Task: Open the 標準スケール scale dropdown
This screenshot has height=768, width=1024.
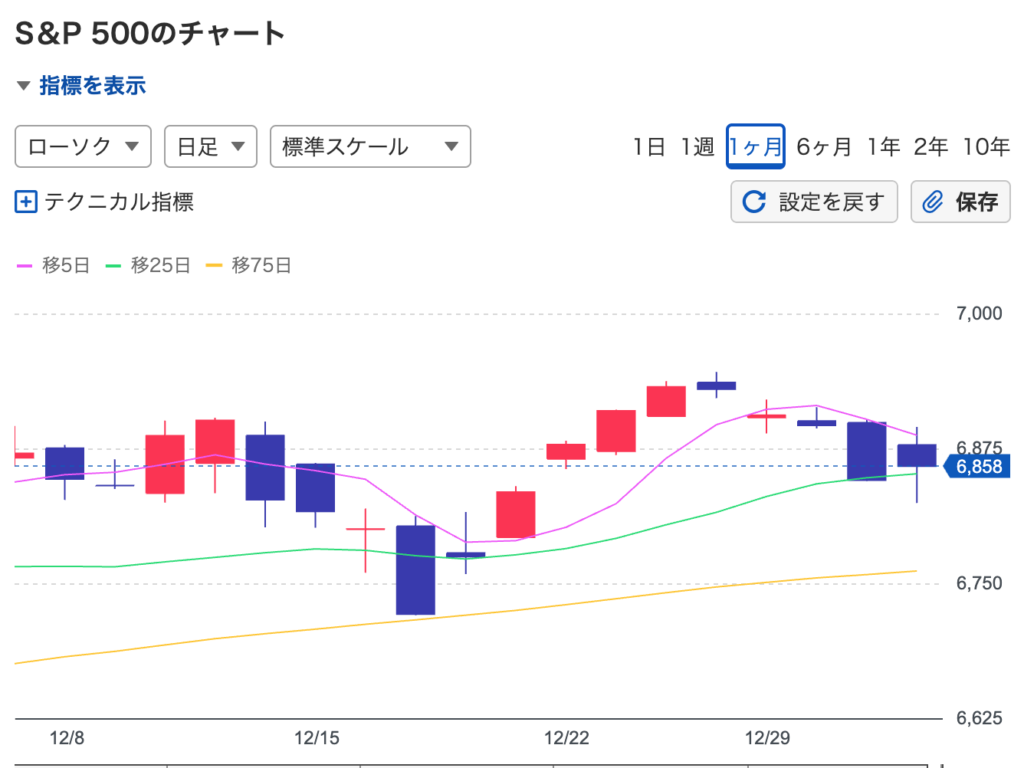Action: tap(370, 147)
